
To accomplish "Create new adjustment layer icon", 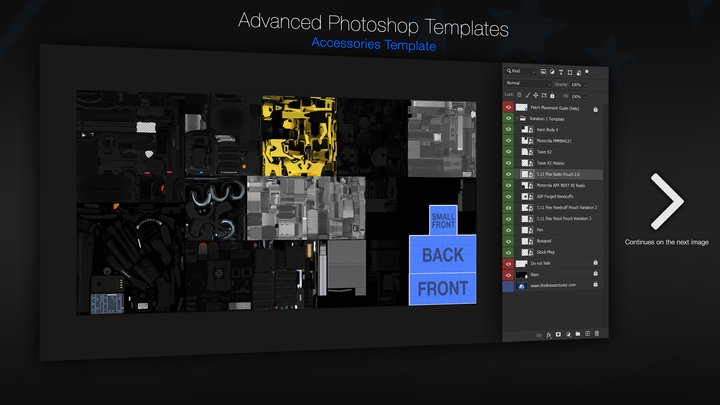I will 568,334.
